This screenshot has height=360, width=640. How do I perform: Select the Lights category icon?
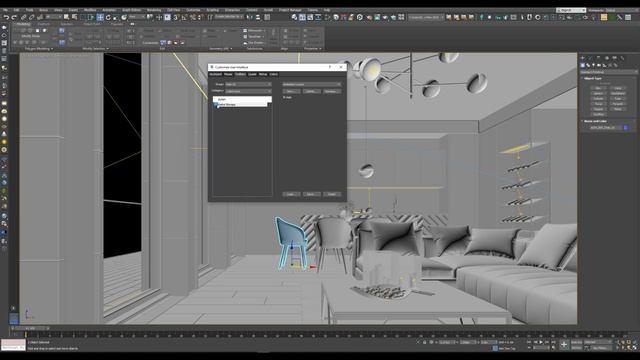(x=593, y=65)
